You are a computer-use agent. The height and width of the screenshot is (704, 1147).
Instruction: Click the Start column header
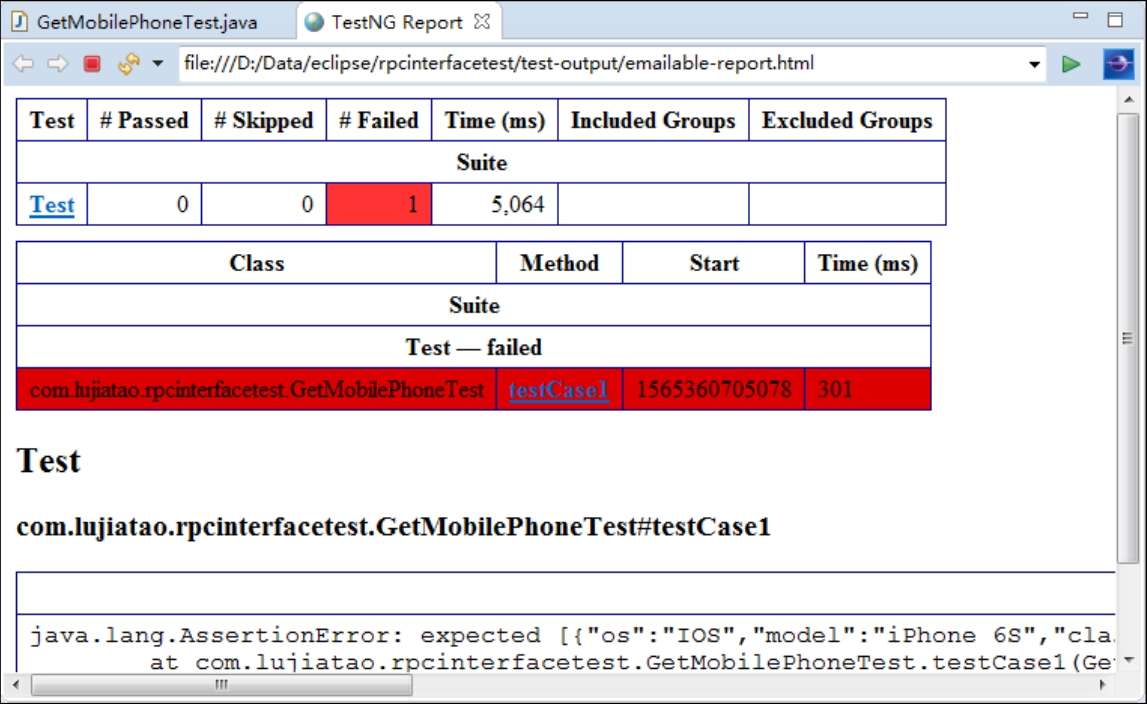713,263
